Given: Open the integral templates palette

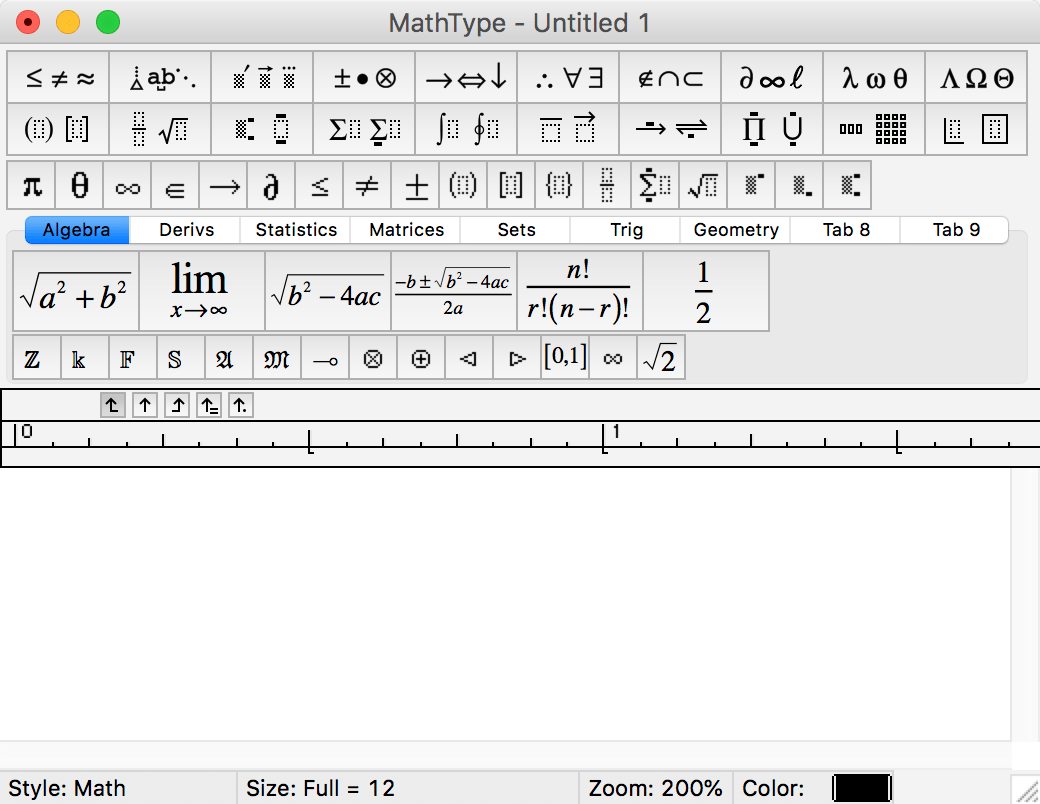Looking at the screenshot, I should tap(466, 129).
